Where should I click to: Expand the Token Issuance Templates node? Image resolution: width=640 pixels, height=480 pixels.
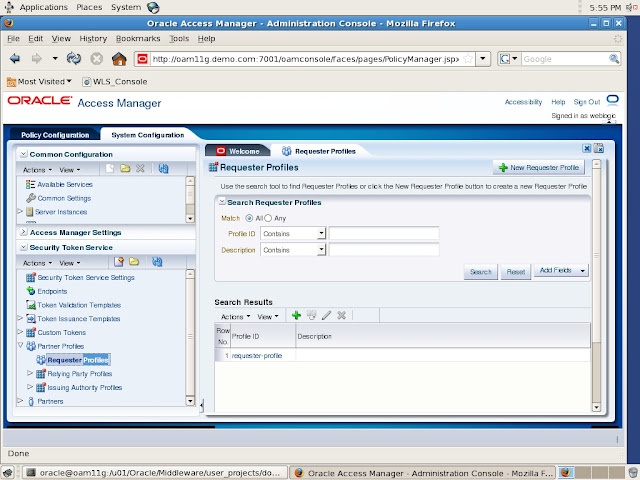point(20,318)
